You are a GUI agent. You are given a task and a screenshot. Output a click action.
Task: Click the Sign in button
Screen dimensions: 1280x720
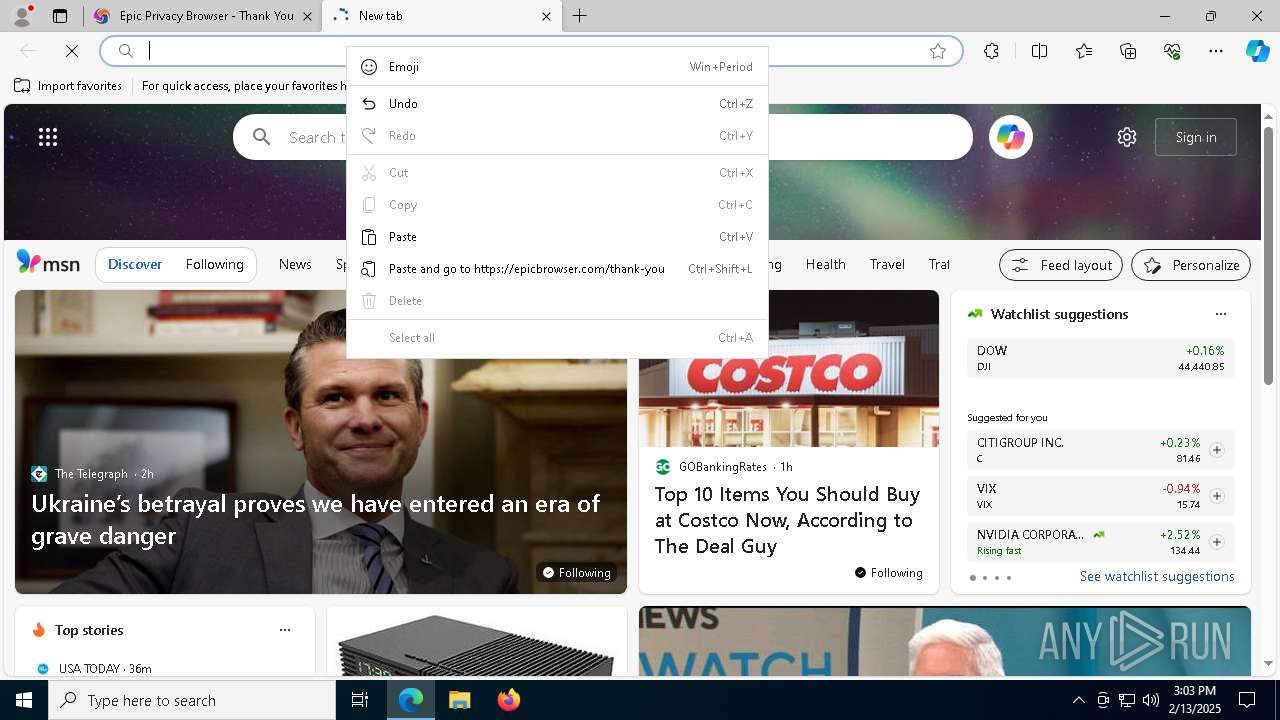pos(1196,137)
